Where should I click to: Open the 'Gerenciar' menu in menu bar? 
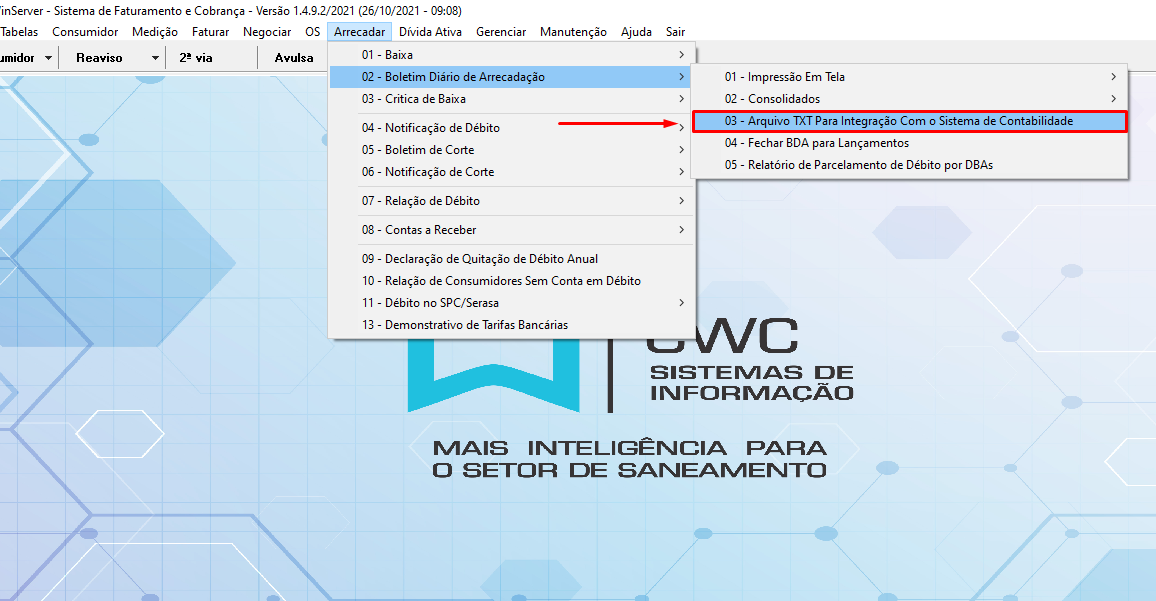pyautogui.click(x=501, y=32)
